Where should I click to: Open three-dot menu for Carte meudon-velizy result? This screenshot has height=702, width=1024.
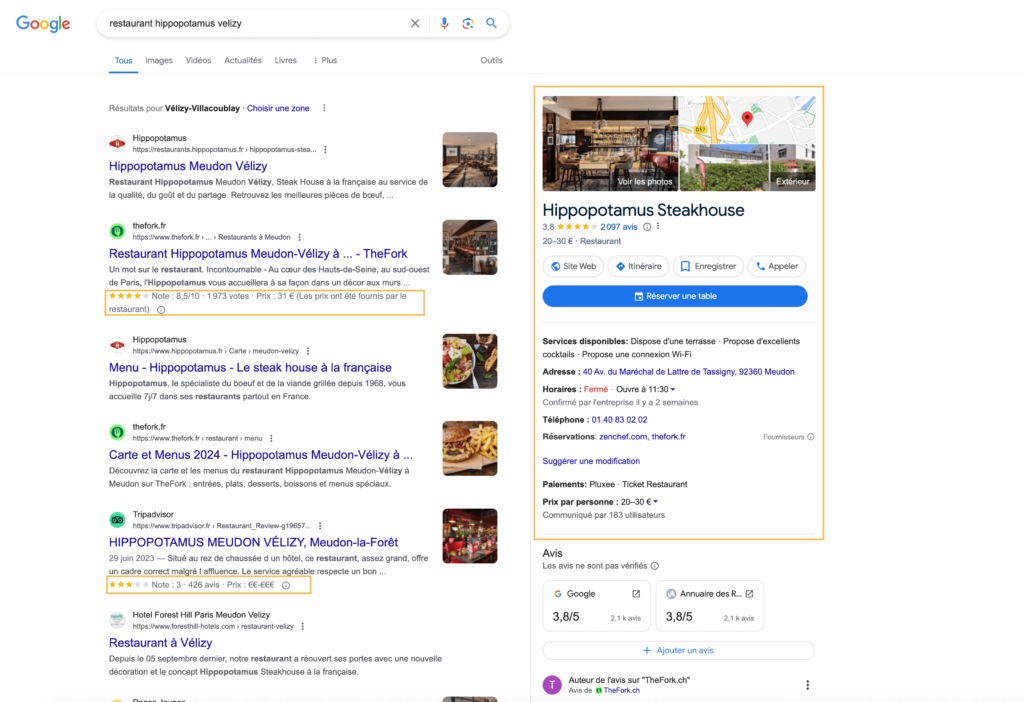click(x=308, y=351)
